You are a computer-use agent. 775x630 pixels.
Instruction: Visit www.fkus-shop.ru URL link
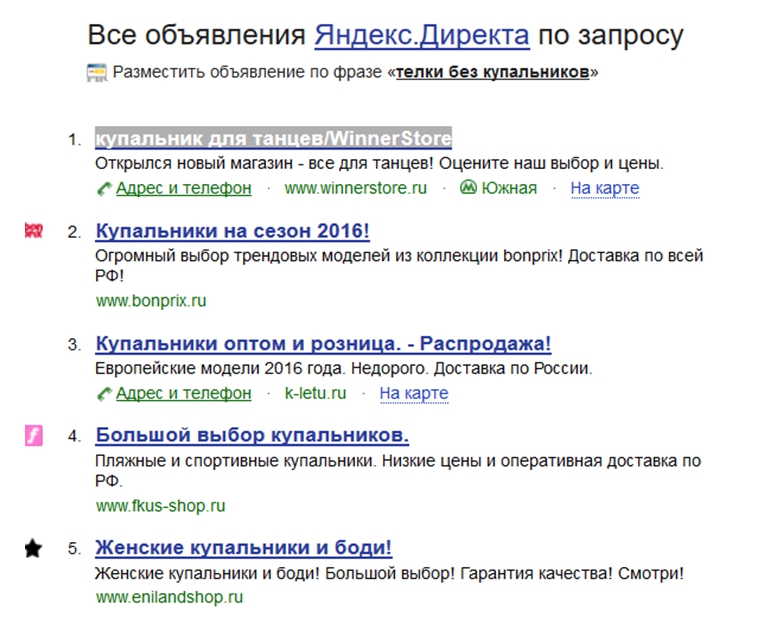(160, 506)
